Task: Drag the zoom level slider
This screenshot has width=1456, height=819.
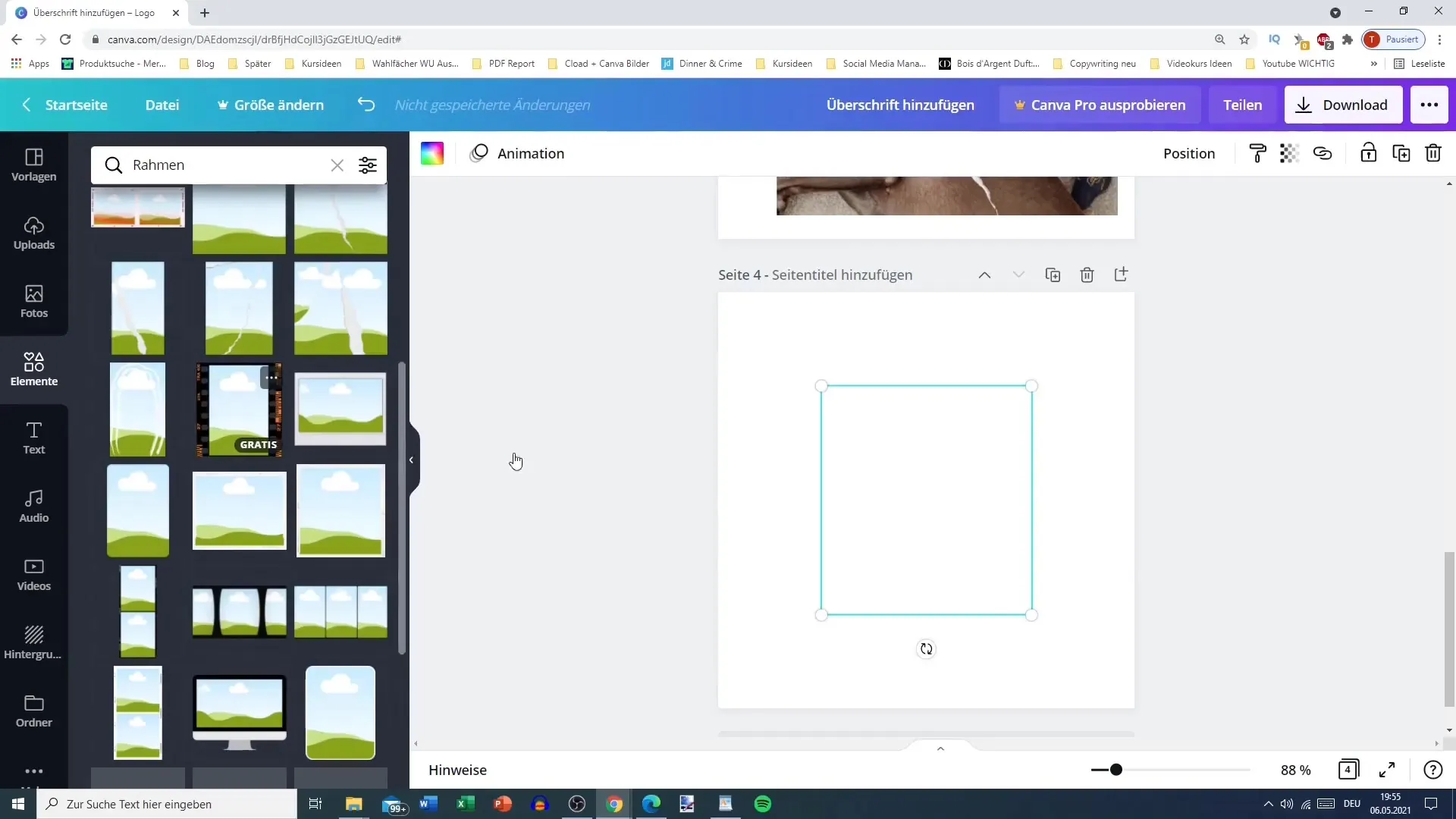Action: tap(1116, 770)
